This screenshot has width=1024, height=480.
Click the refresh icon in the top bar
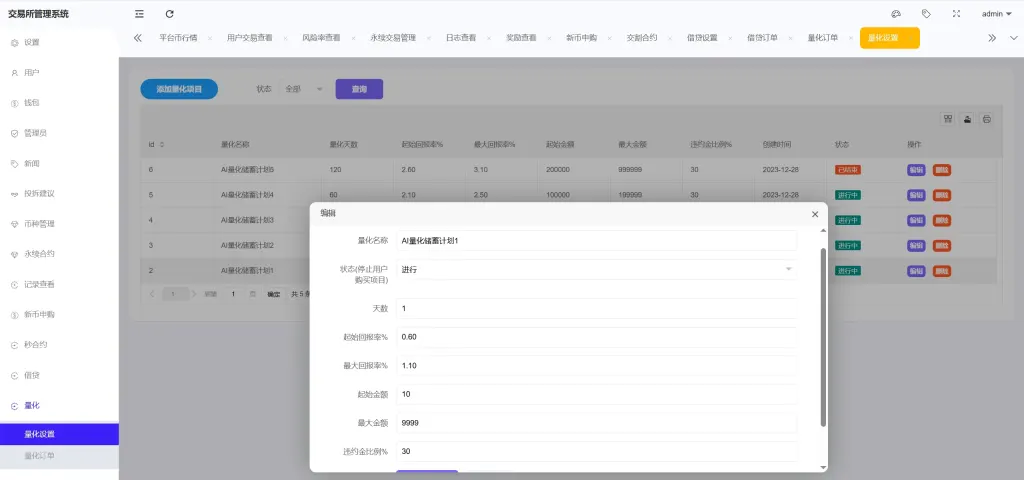[x=170, y=14]
